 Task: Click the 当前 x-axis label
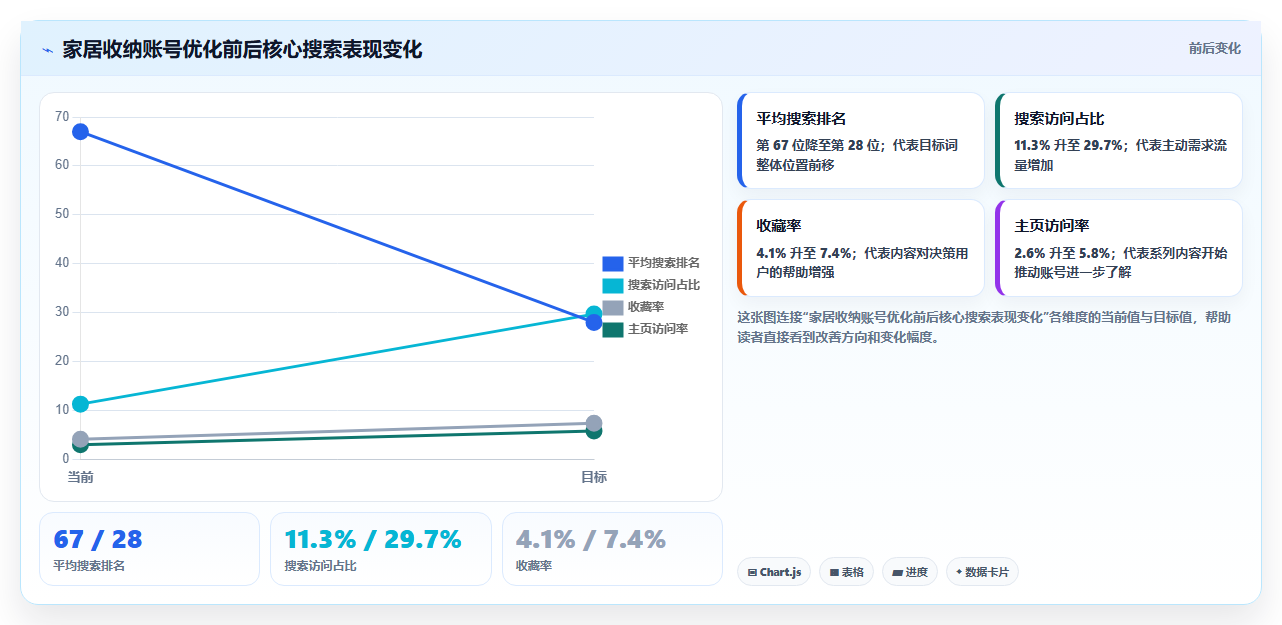(80, 477)
